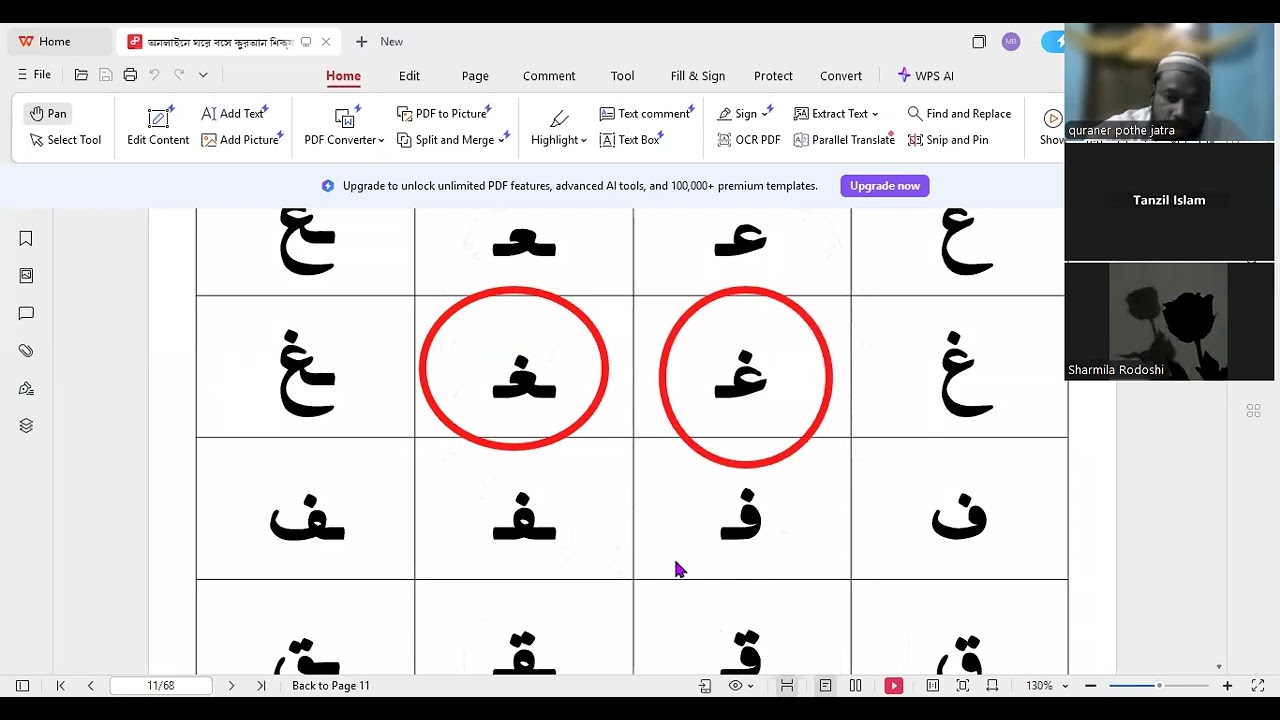Go to previous page

coord(91,686)
